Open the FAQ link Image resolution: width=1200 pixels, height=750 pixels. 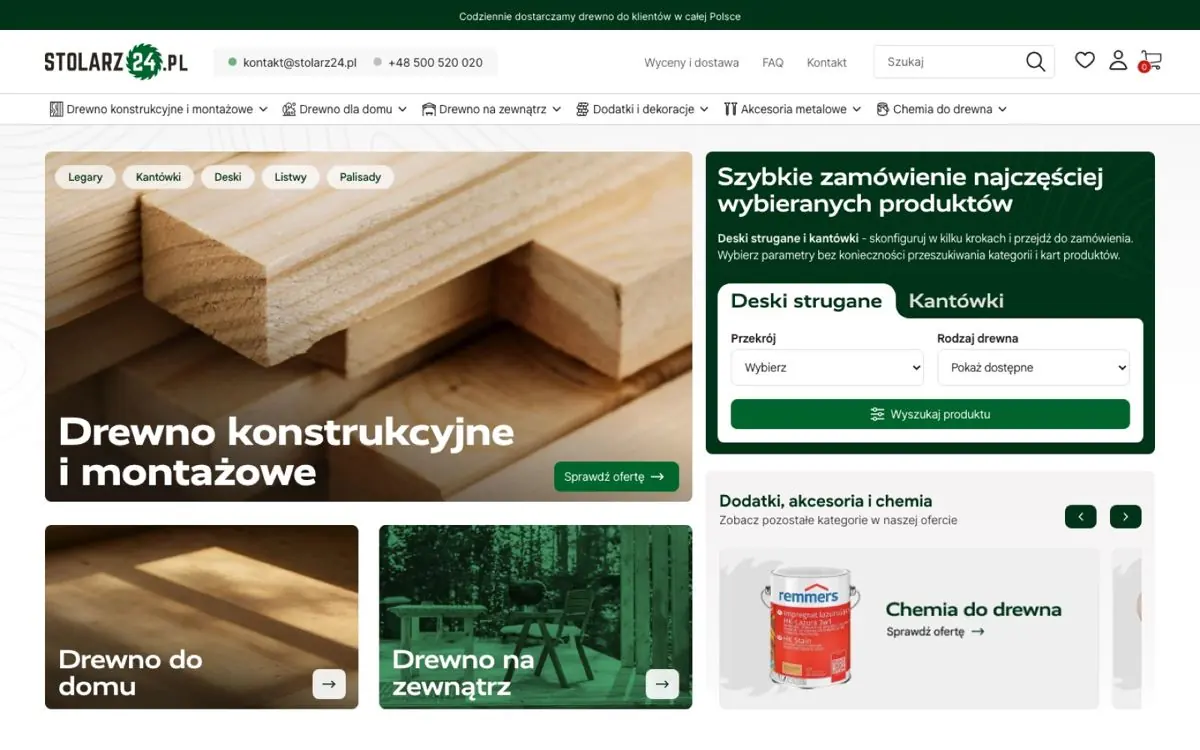pos(773,62)
